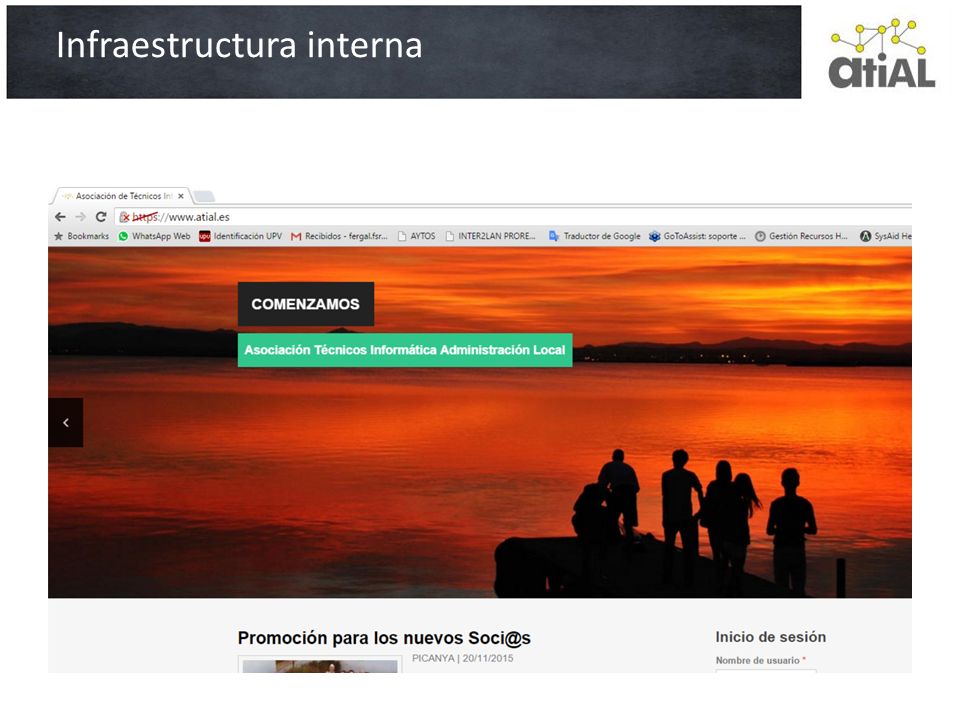Viewport: 960px width, 720px height.
Task: Click the insecure https lock icon
Action: tap(124, 217)
